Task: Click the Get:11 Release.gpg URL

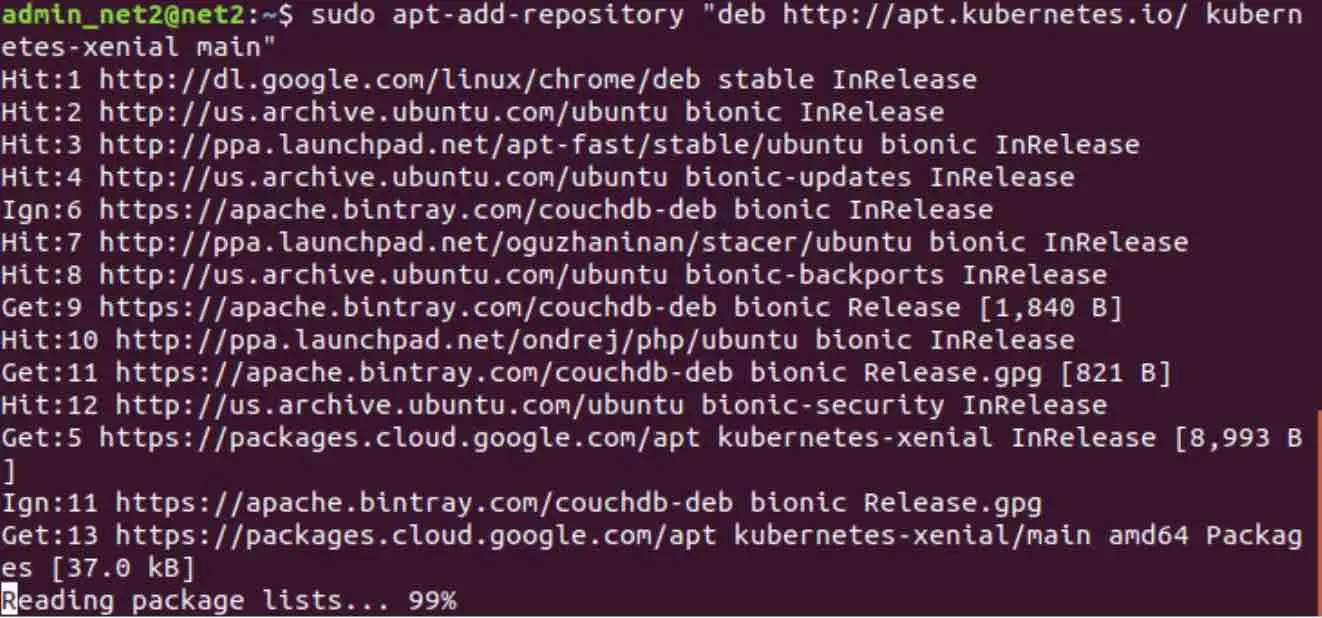Action: click(424, 372)
